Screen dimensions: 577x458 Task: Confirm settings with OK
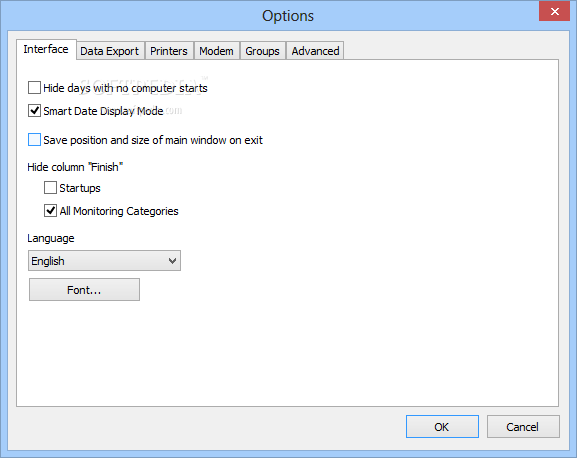(x=442, y=427)
